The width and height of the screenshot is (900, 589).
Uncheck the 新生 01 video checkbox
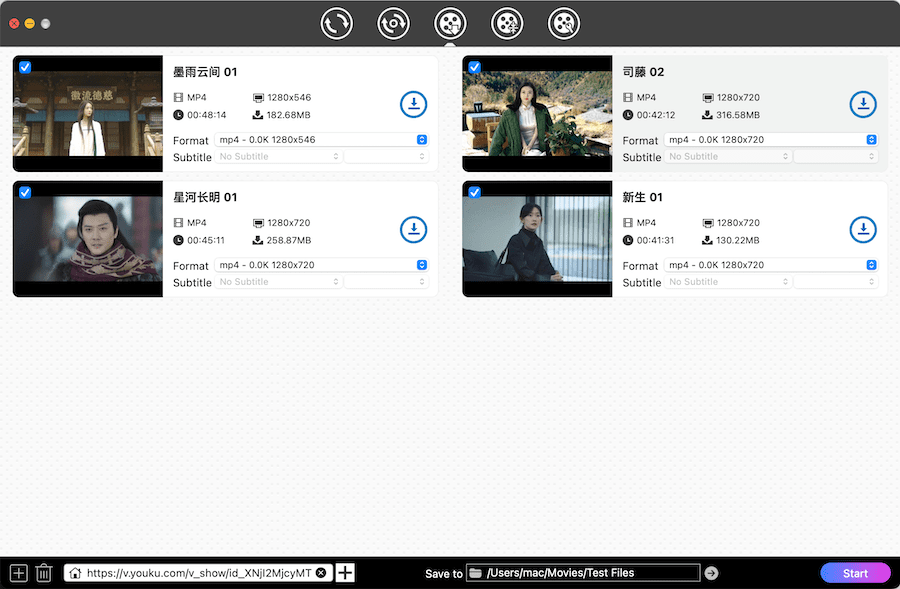tap(475, 192)
